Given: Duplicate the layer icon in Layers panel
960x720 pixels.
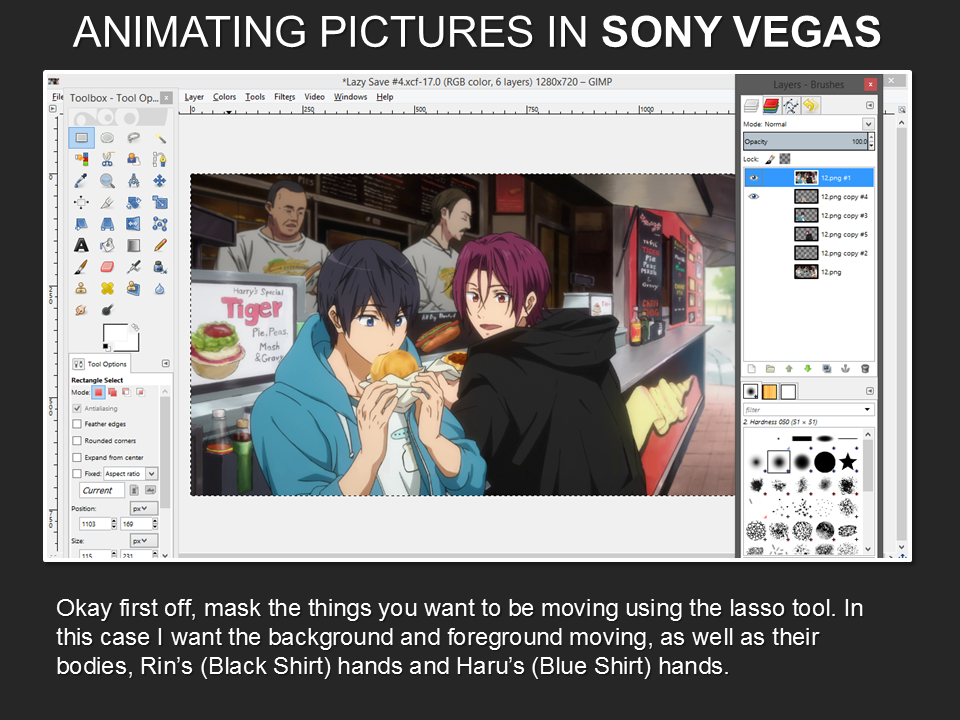Looking at the screenshot, I should coord(827,369).
